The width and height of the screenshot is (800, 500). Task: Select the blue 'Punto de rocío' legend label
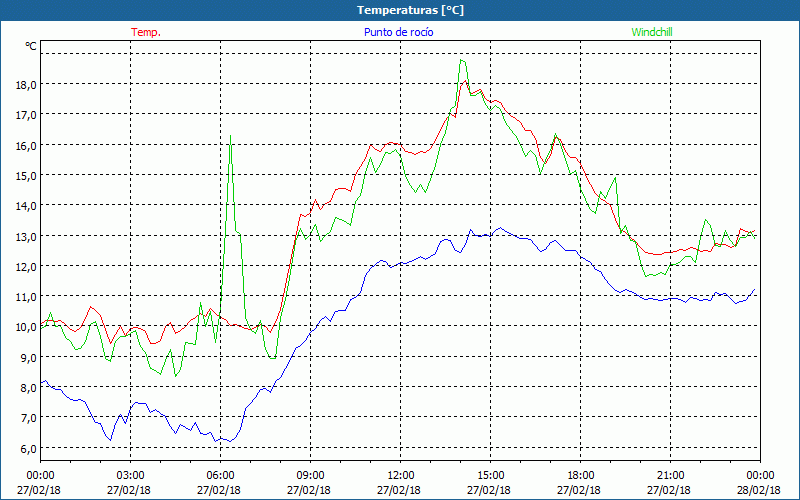[x=398, y=32]
